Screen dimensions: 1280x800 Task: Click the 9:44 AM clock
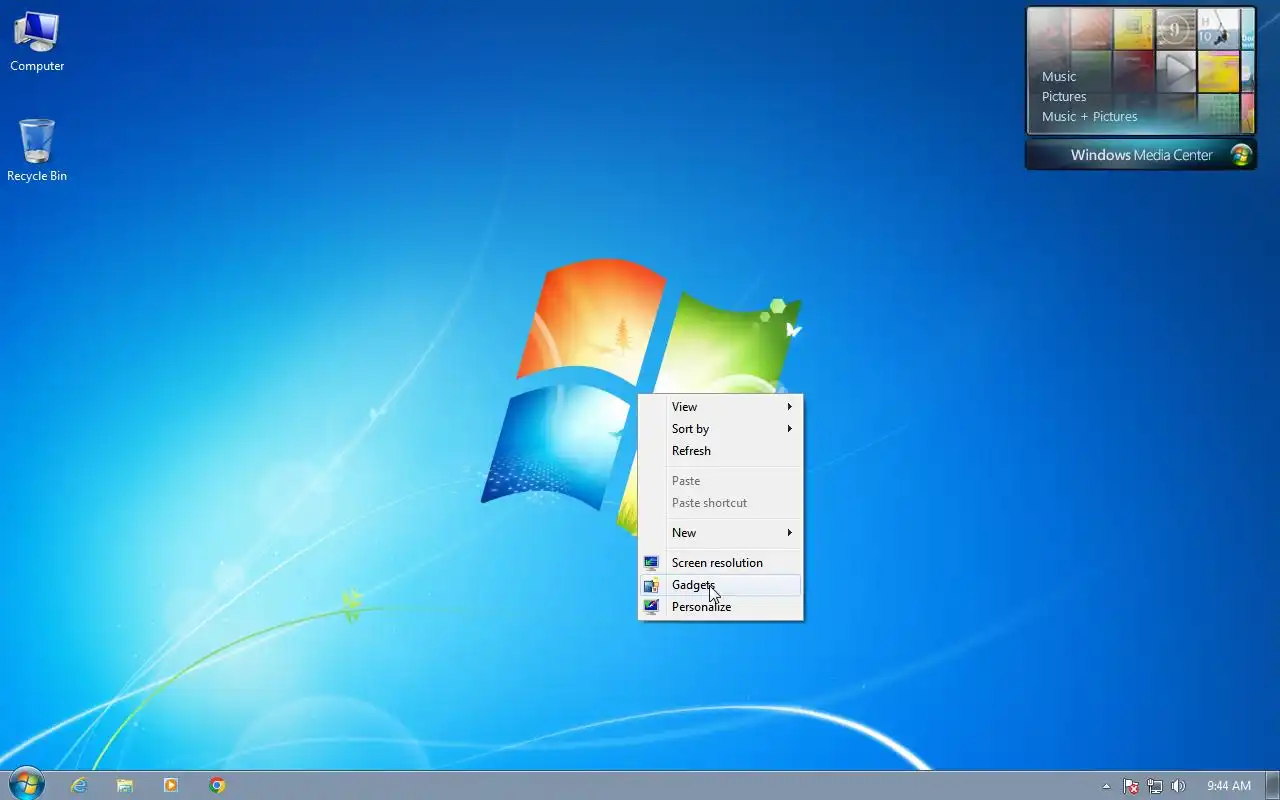pyautogui.click(x=1229, y=786)
